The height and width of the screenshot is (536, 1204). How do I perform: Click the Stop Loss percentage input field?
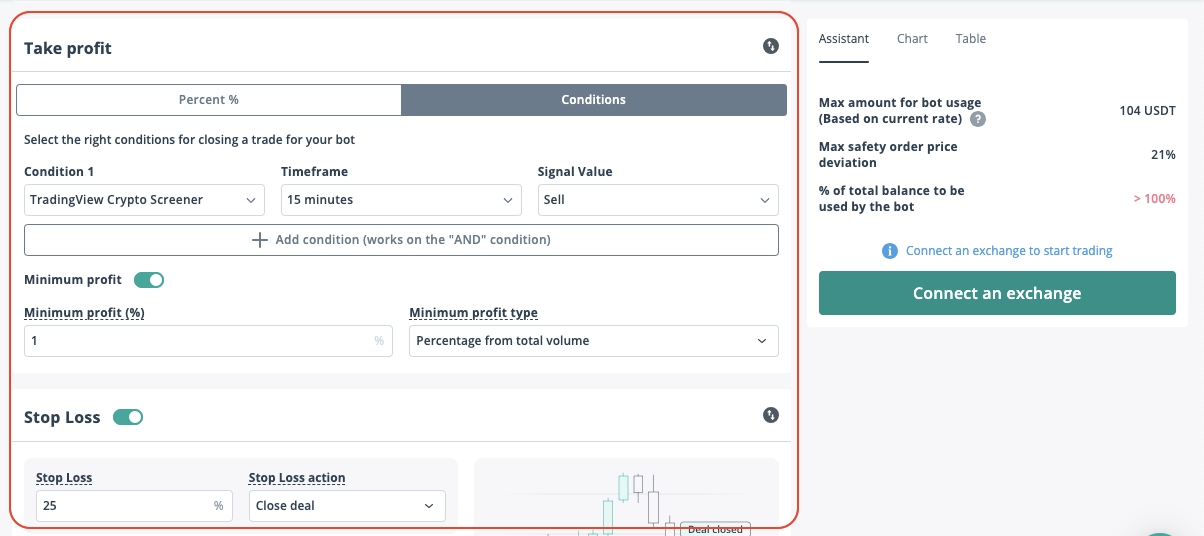(x=124, y=506)
